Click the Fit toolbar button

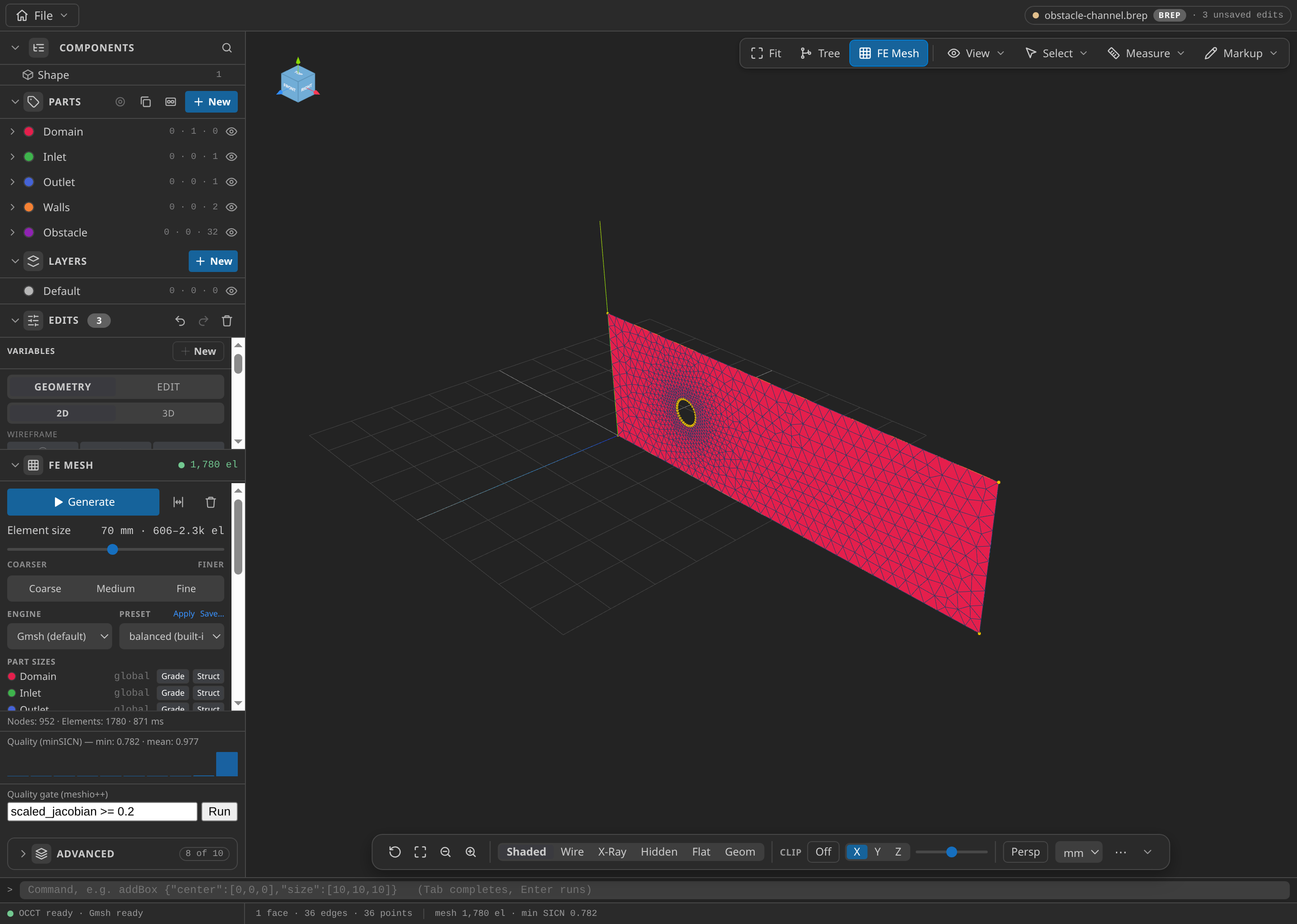[x=766, y=54]
